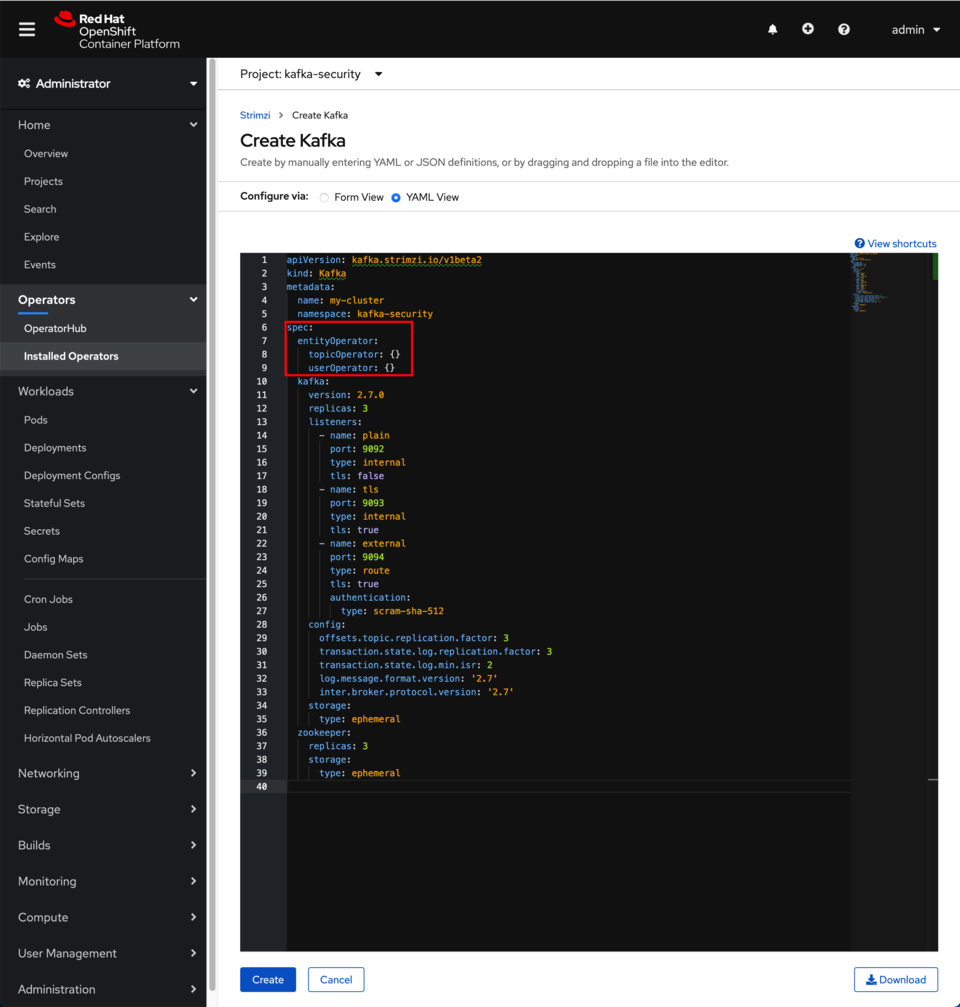
Task: Go to Overview in the sidebar
Action: coord(46,153)
